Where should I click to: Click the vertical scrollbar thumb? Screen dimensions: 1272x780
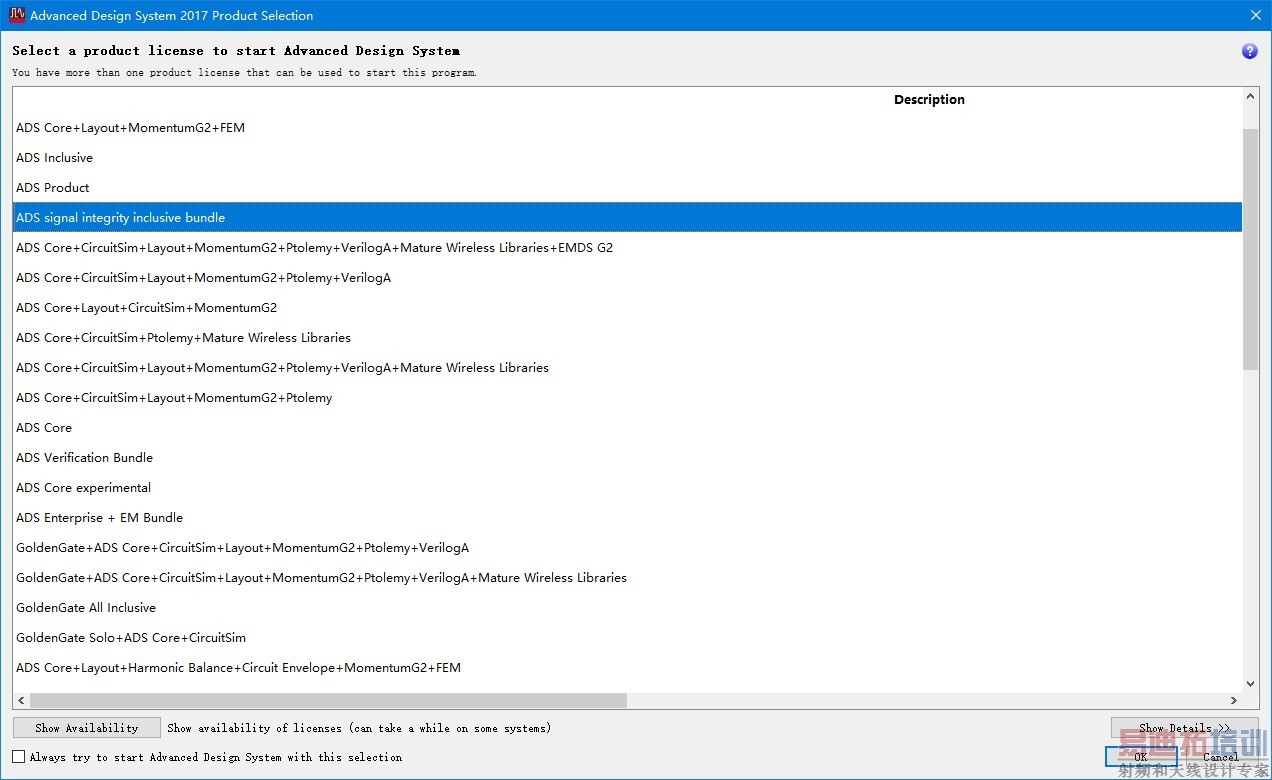point(1250,249)
